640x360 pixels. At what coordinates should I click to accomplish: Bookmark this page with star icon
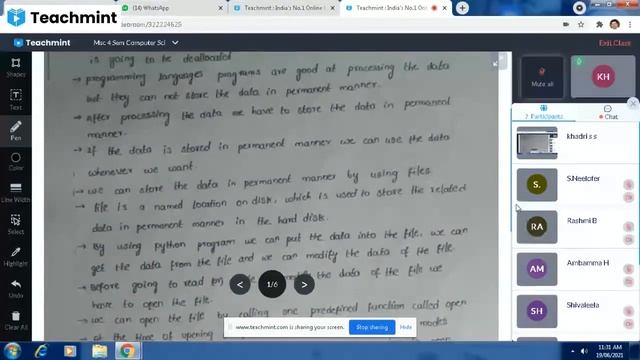pyautogui.click(x=581, y=24)
